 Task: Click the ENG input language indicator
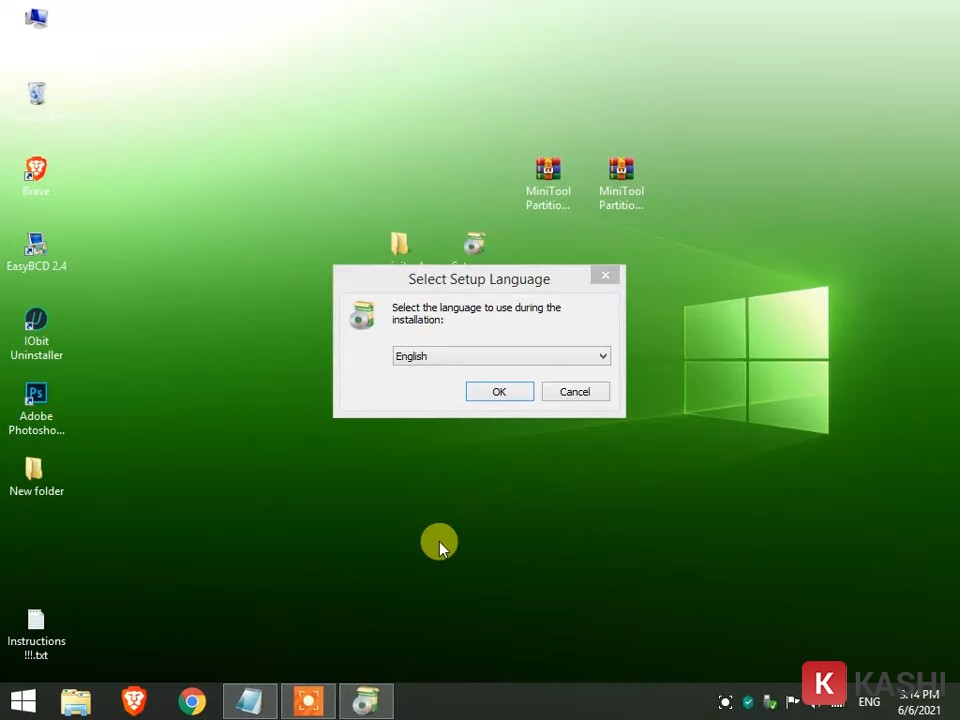869,702
